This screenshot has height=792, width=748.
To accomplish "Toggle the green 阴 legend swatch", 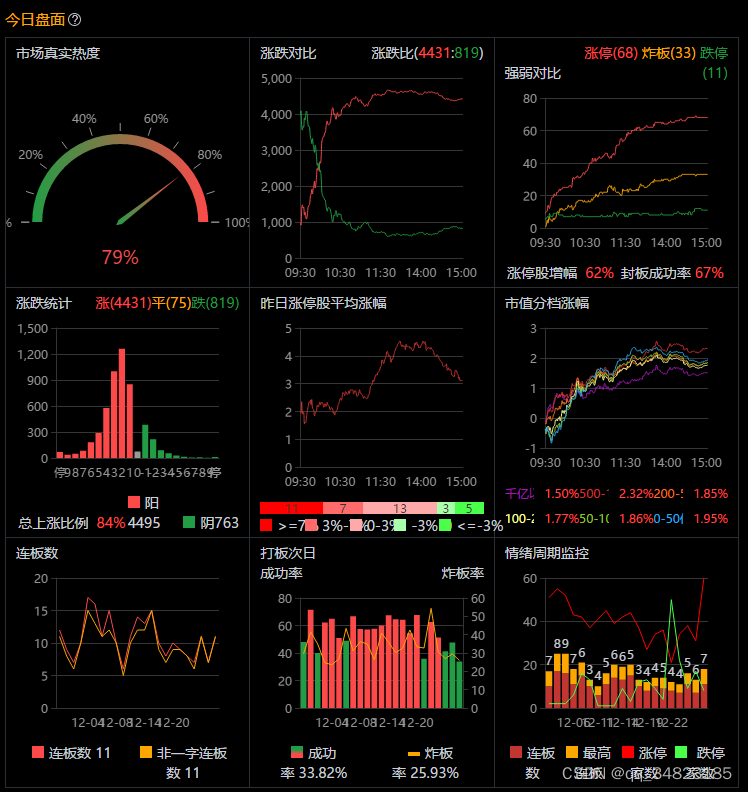I will coord(189,522).
